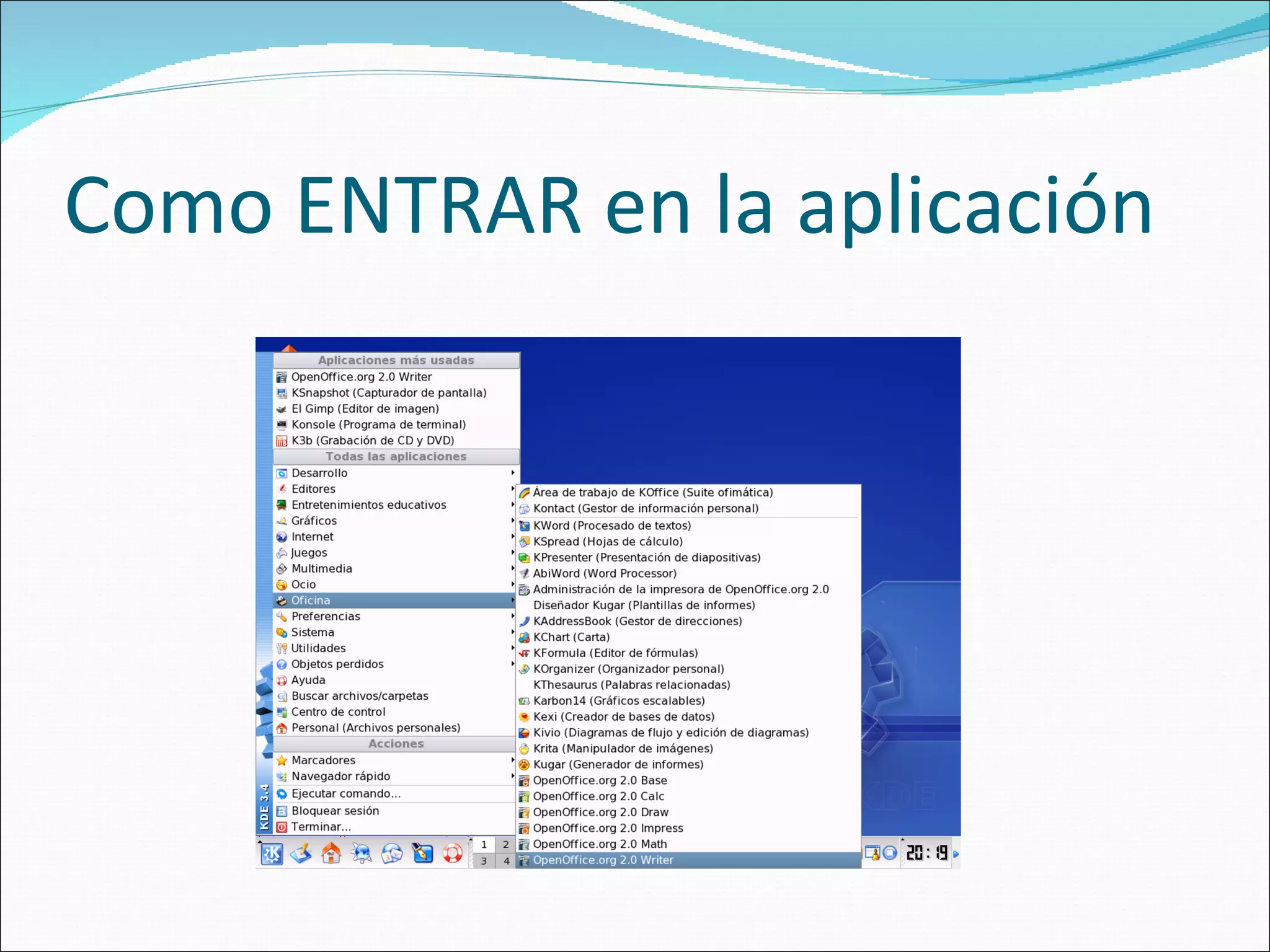The height and width of the screenshot is (952, 1270).
Task: Click the round blue system tray icon
Action: 890,853
